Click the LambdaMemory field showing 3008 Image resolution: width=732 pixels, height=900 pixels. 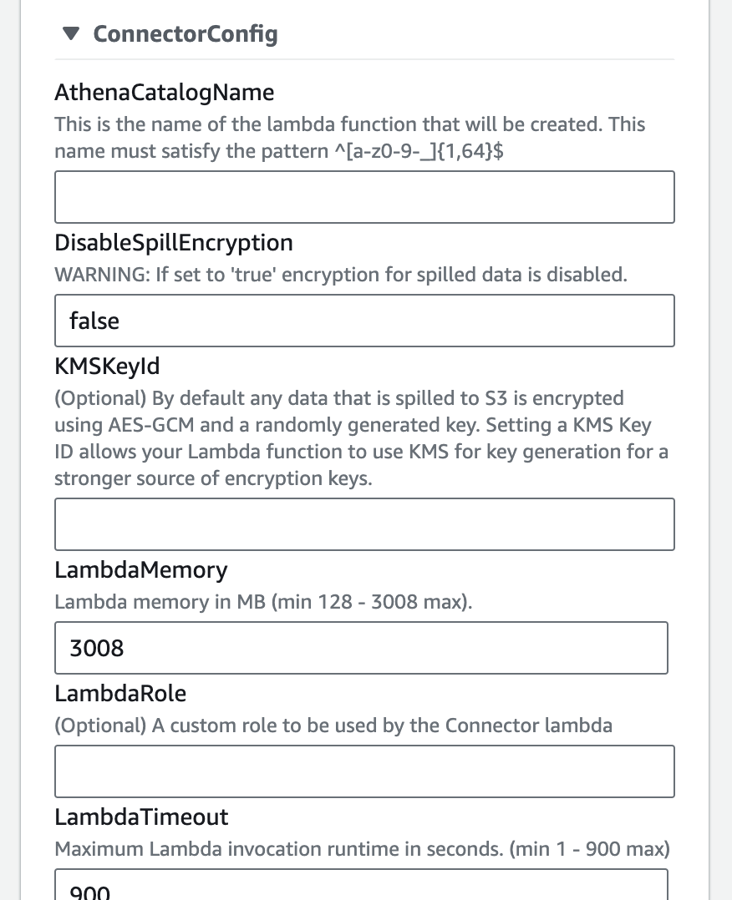(361, 647)
